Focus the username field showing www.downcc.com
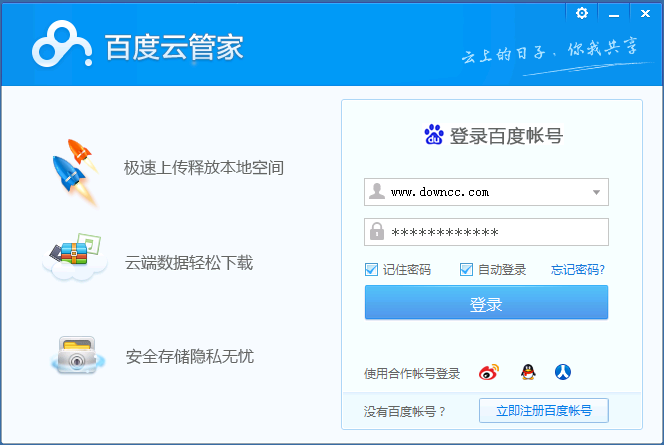Image resolution: width=664 pixels, height=445 pixels. click(480, 192)
